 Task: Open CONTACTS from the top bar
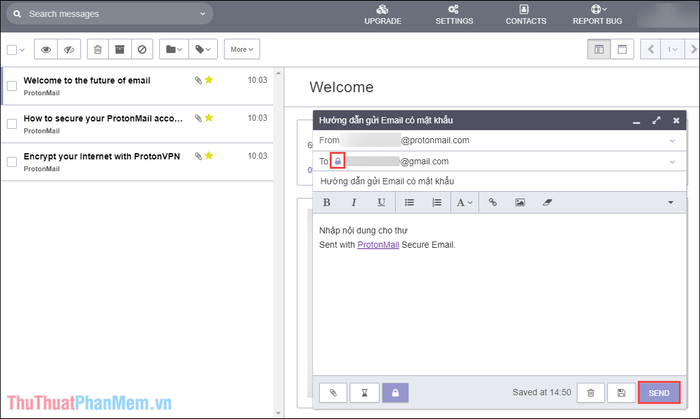[x=525, y=15]
